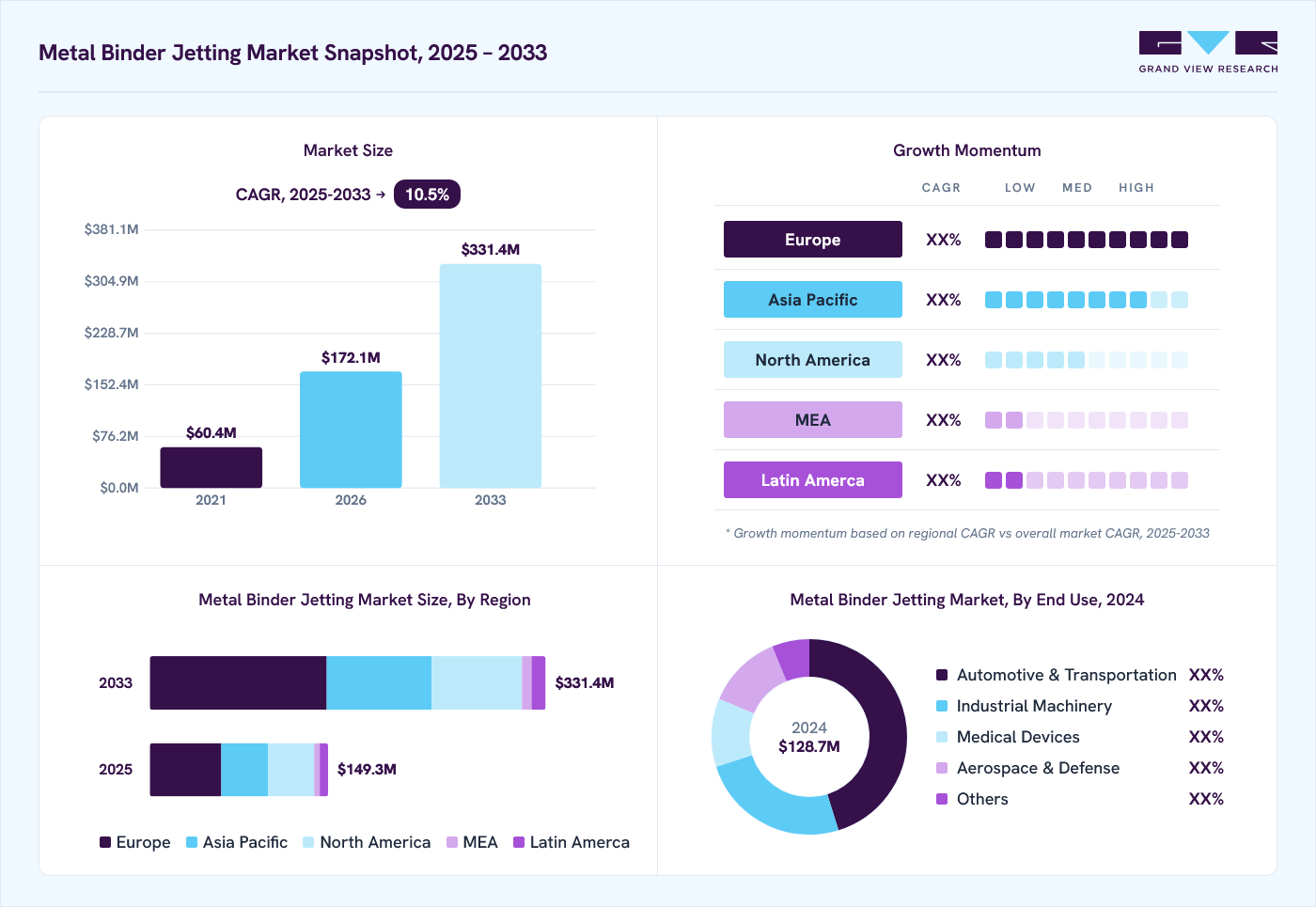The width and height of the screenshot is (1316, 907).
Task: Select the Europe segment of the 2025 stacked bar
Action: [x=185, y=770]
